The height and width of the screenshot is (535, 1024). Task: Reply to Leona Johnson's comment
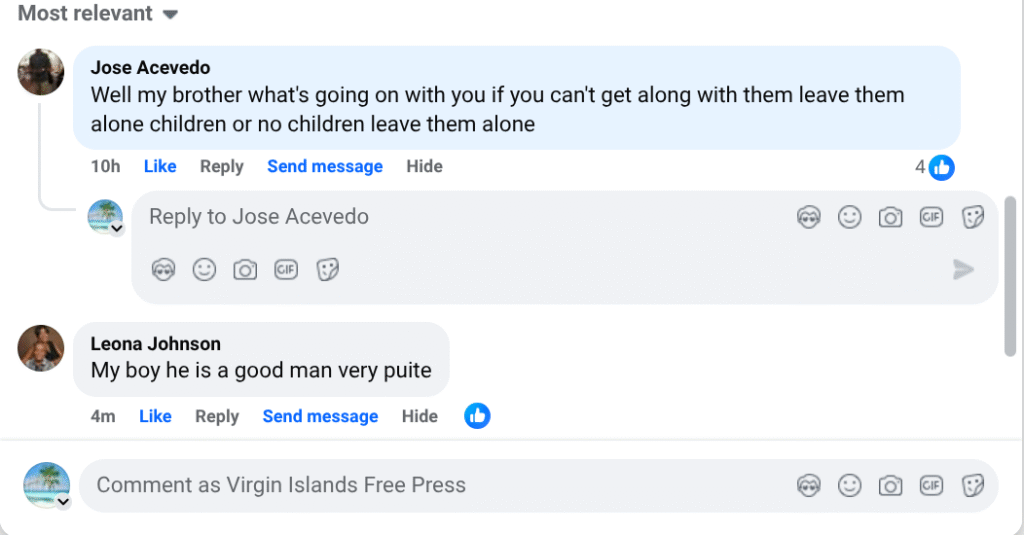coord(217,416)
